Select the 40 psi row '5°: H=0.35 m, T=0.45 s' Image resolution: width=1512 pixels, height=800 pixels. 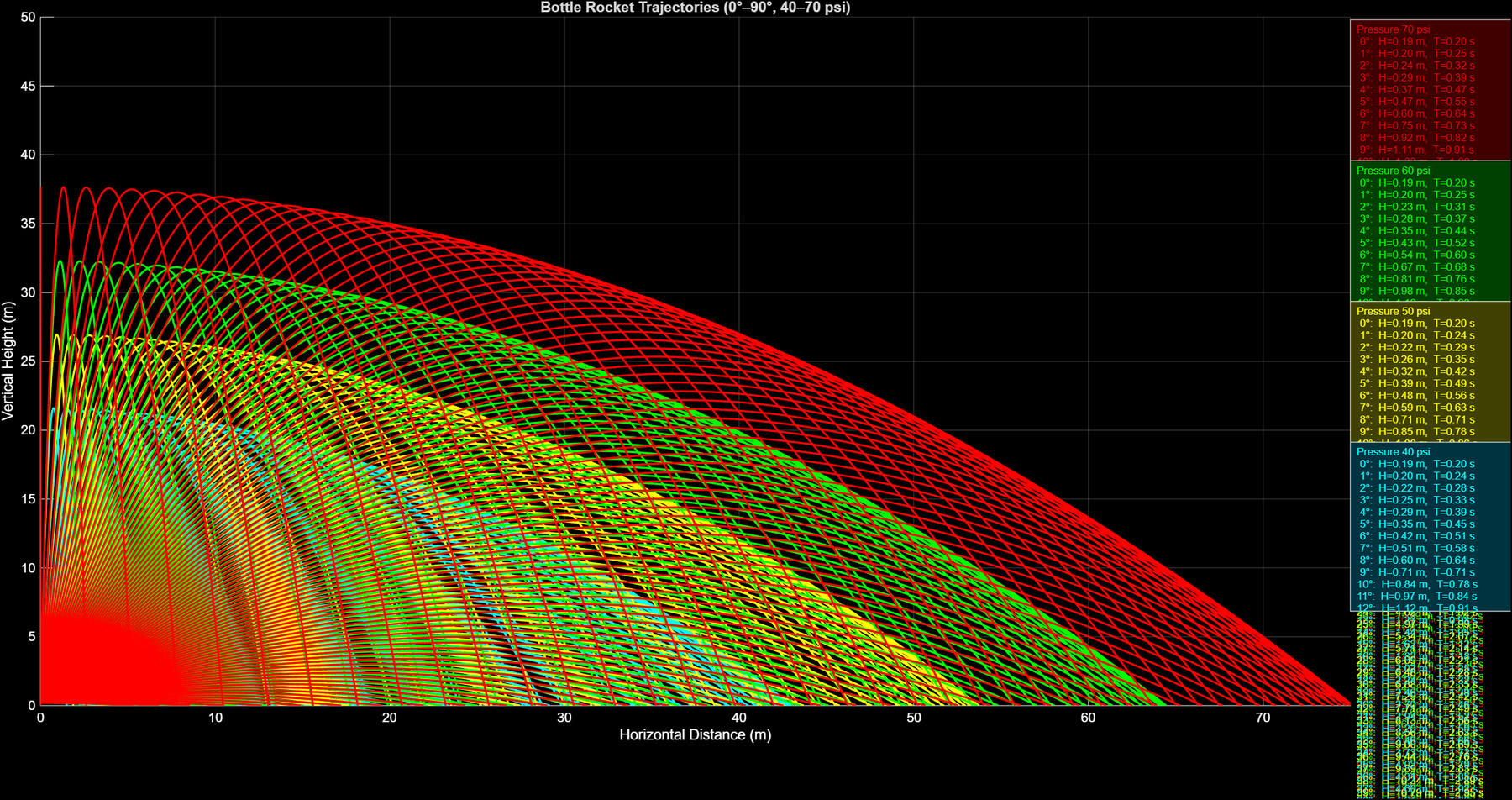tap(1417, 524)
